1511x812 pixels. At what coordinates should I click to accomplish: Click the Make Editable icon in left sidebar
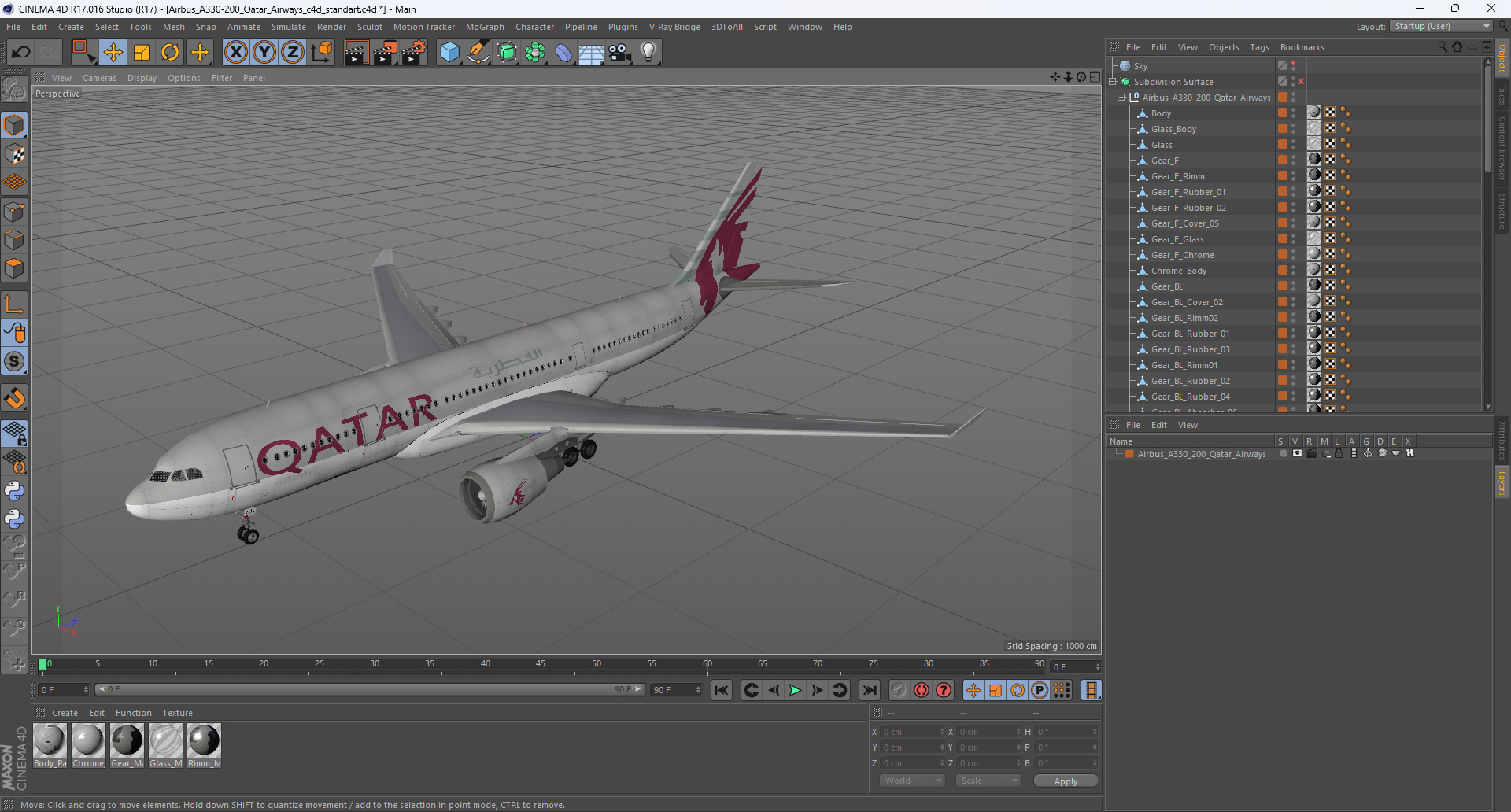click(x=14, y=89)
